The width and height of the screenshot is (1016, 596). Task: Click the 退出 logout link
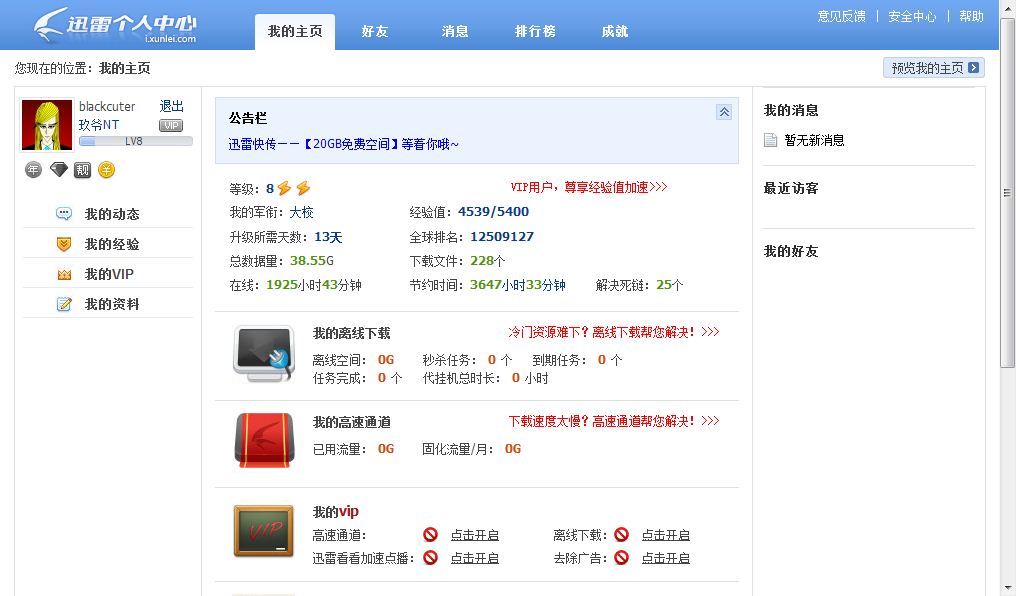(172, 106)
